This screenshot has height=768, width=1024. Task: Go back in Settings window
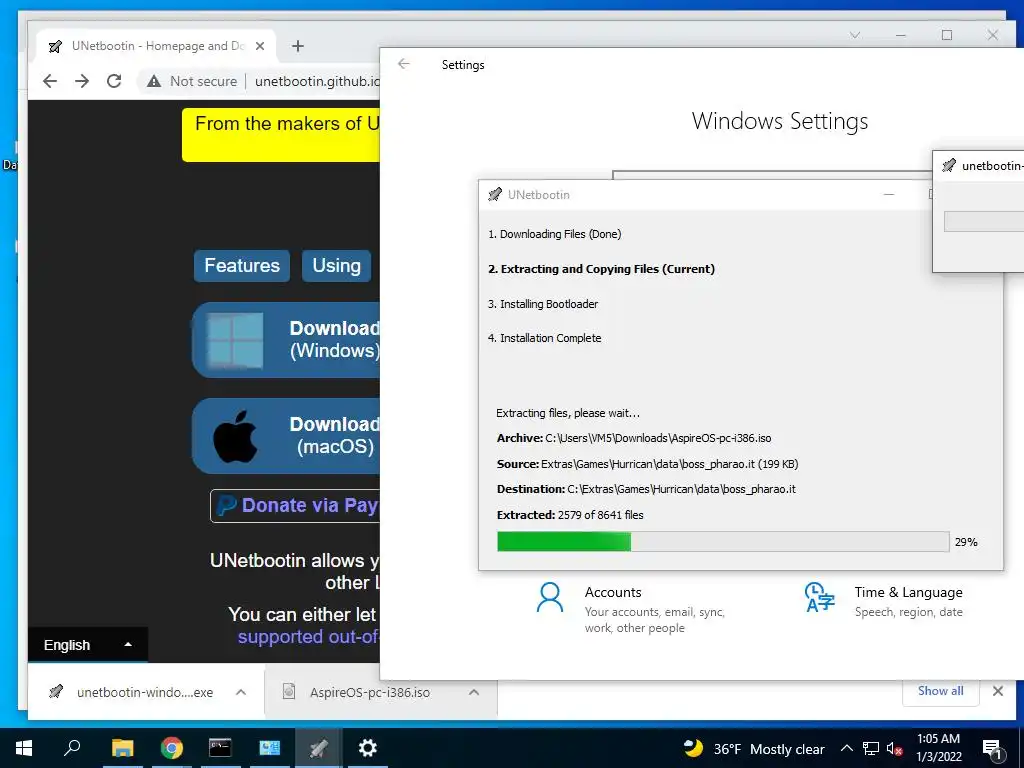[x=404, y=64]
